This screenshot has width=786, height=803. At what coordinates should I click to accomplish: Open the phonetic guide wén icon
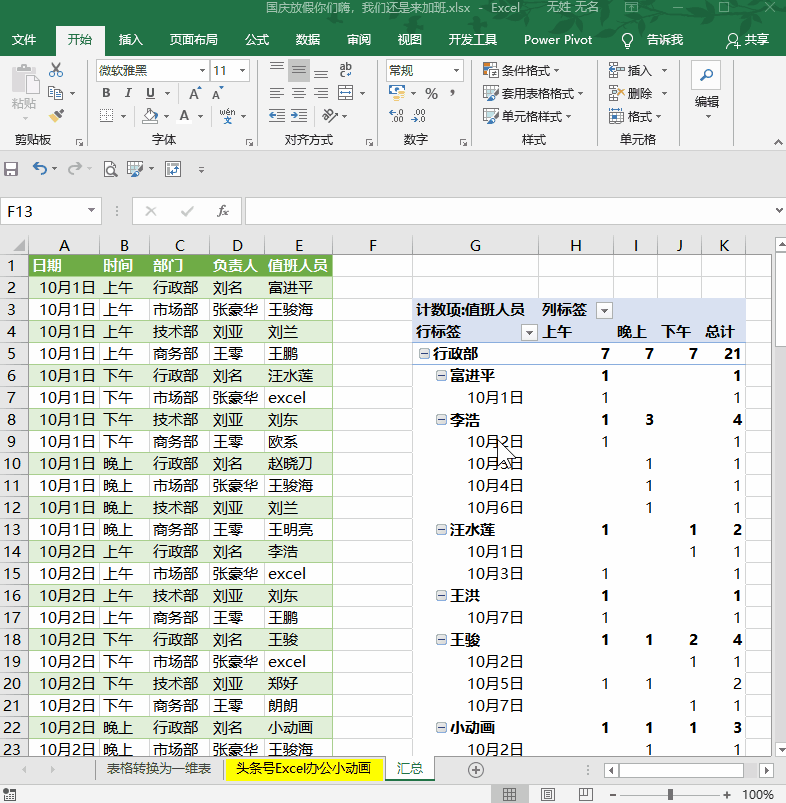[227, 116]
